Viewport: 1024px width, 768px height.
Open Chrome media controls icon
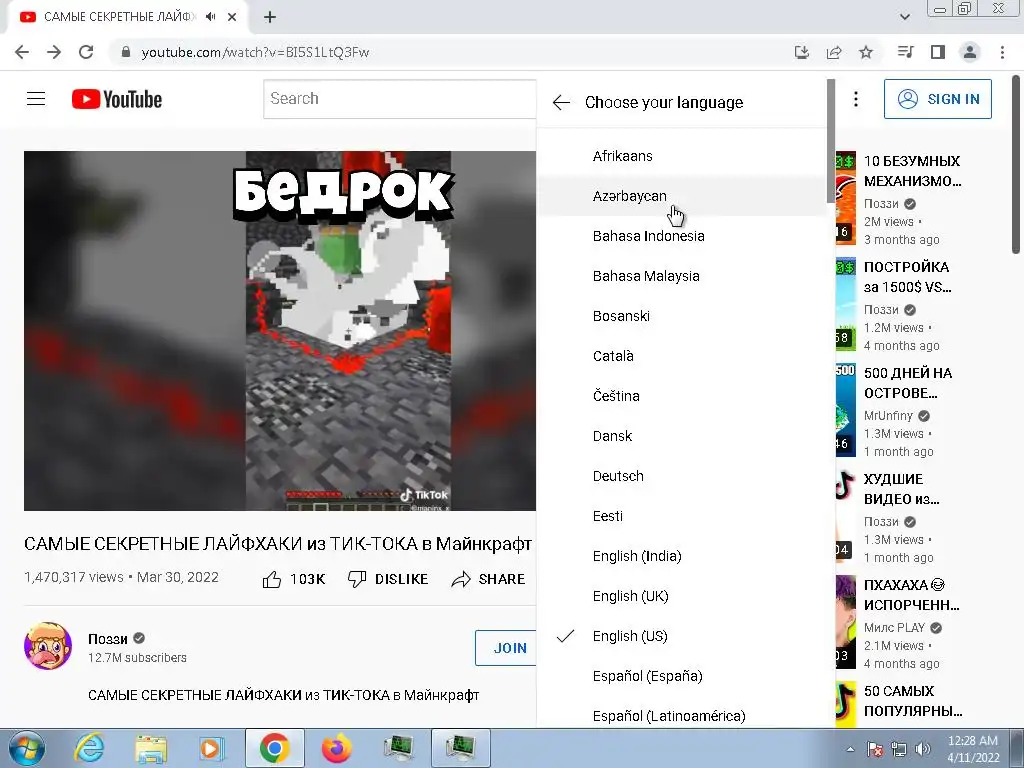(x=905, y=52)
